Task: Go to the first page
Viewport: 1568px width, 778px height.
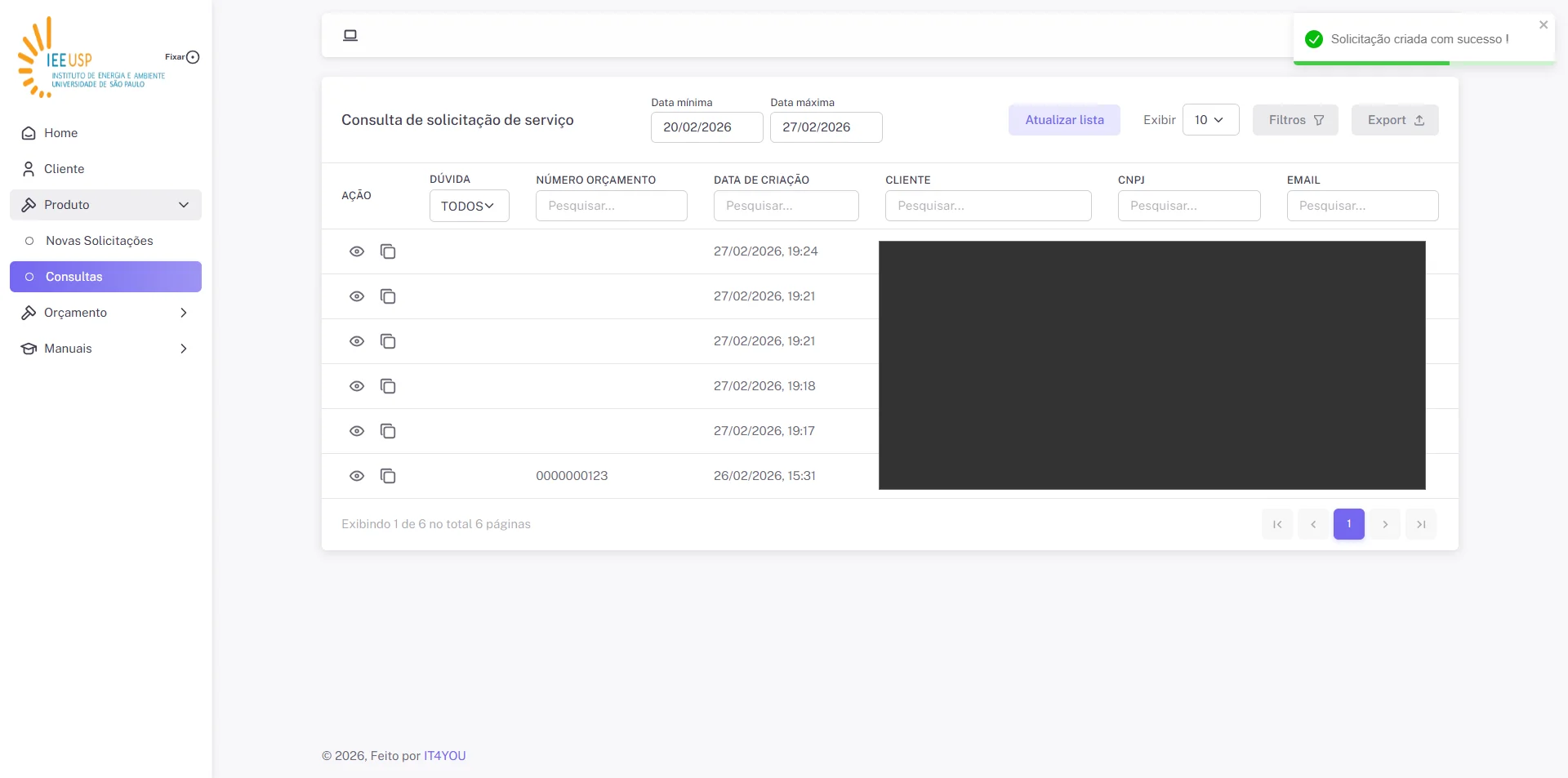Action: pyautogui.click(x=1277, y=524)
